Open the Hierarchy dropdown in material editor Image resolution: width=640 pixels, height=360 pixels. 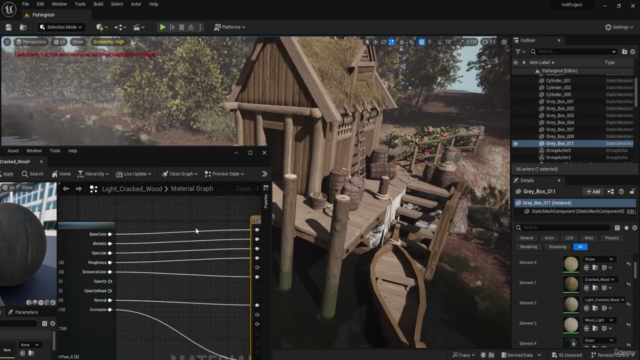(93, 174)
